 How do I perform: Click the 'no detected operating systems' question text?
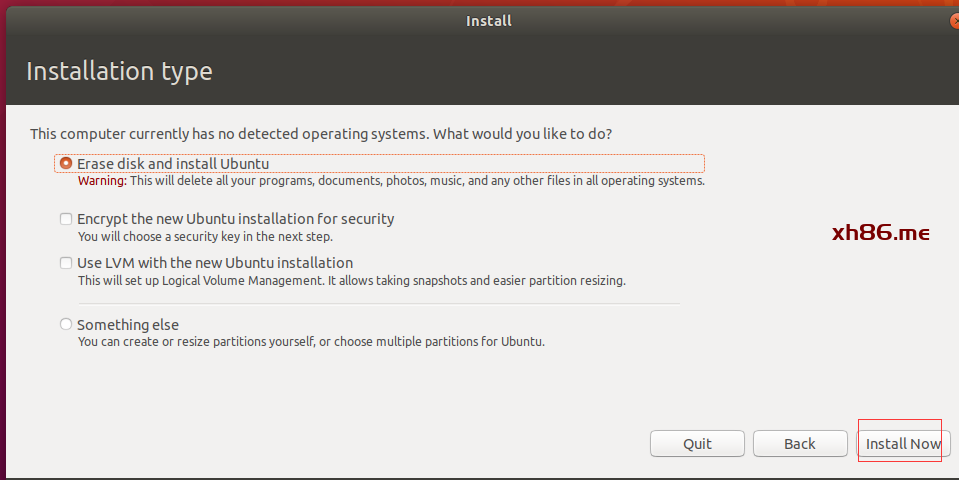point(321,133)
